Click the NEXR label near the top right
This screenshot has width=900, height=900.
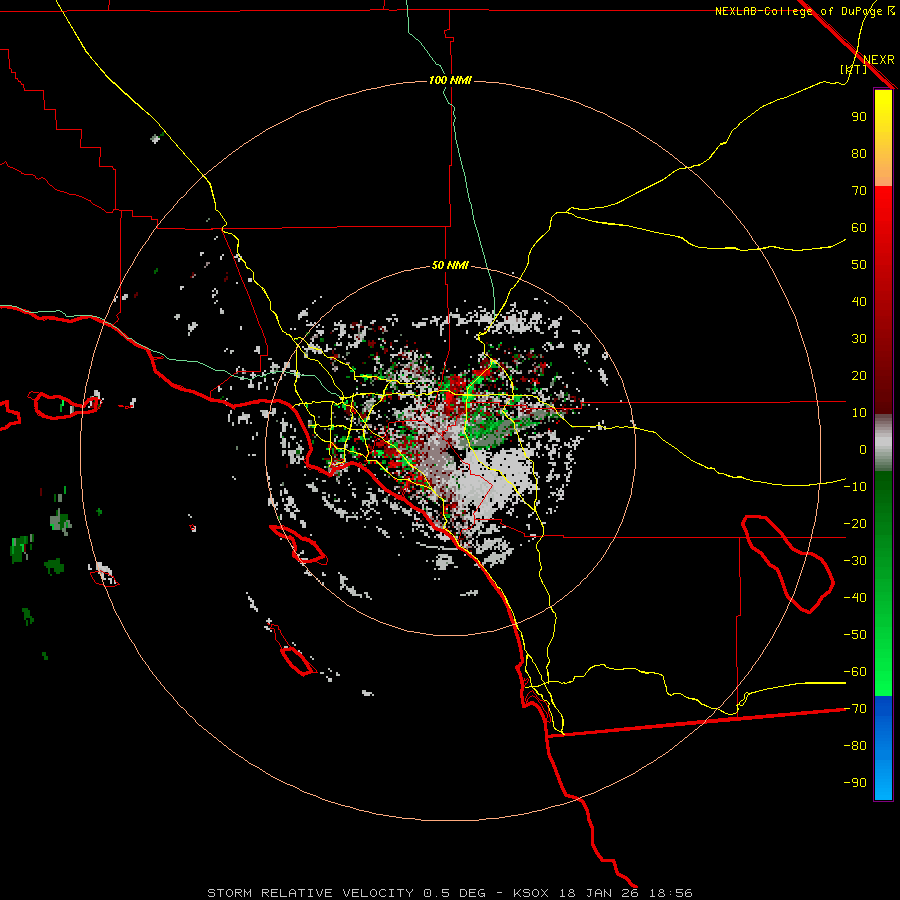[x=879, y=60]
